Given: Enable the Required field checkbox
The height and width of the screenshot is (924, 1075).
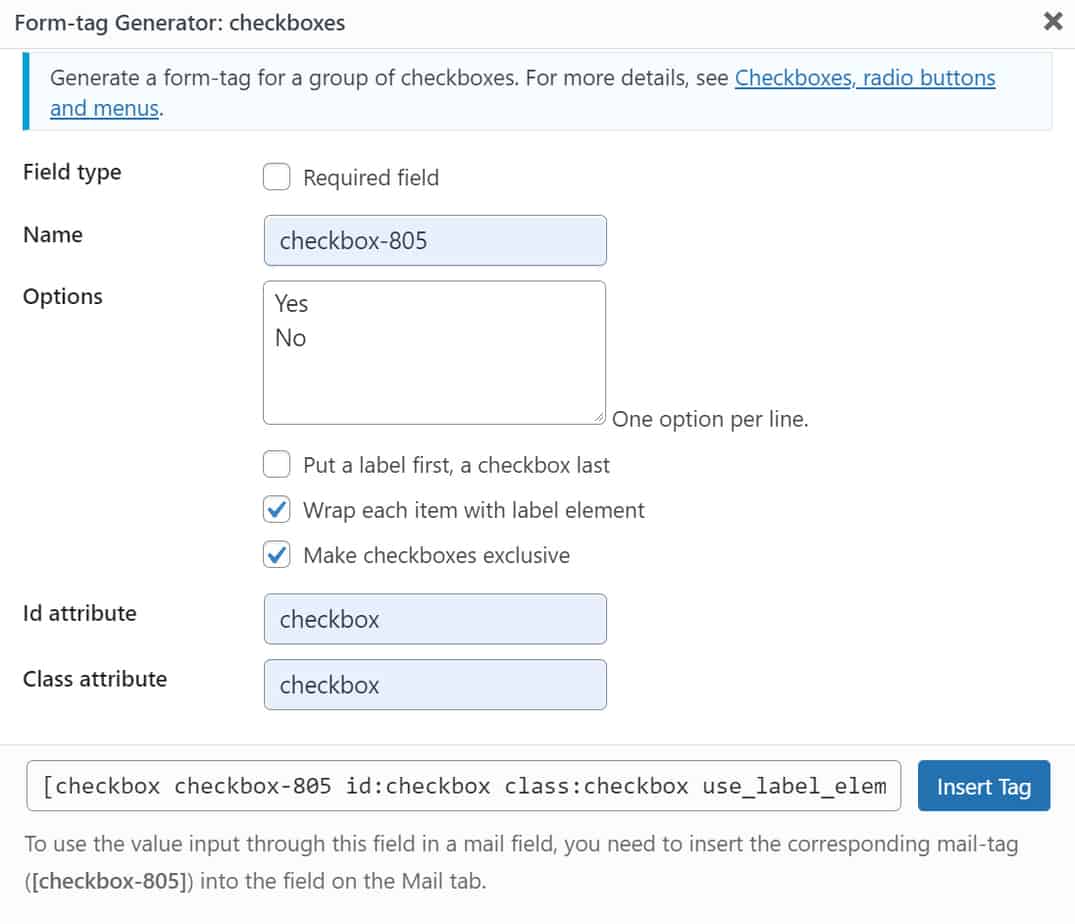Looking at the screenshot, I should [x=276, y=177].
